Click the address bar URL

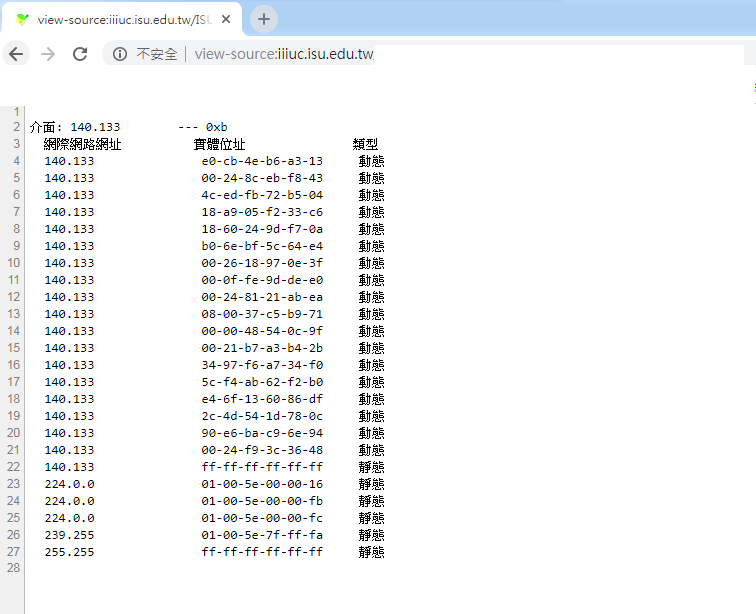(x=284, y=54)
